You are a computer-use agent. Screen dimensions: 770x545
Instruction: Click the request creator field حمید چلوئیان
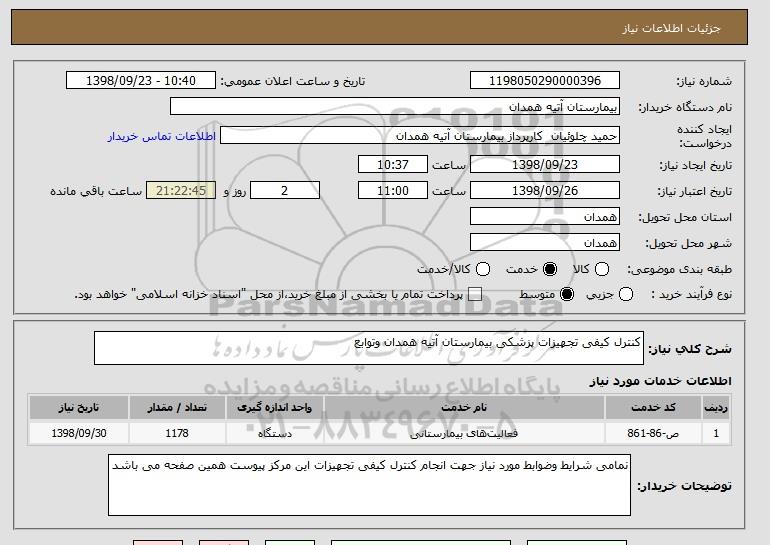pos(420,136)
